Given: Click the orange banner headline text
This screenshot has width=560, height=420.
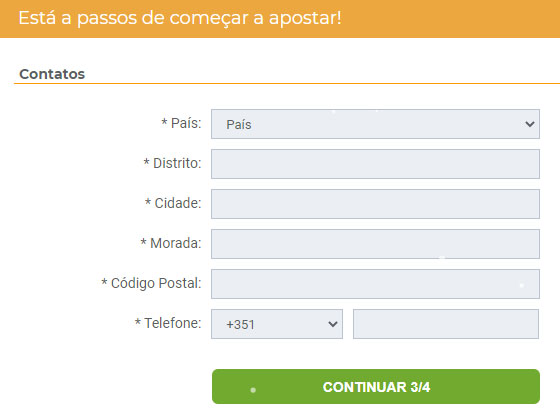Looking at the screenshot, I should [180, 18].
